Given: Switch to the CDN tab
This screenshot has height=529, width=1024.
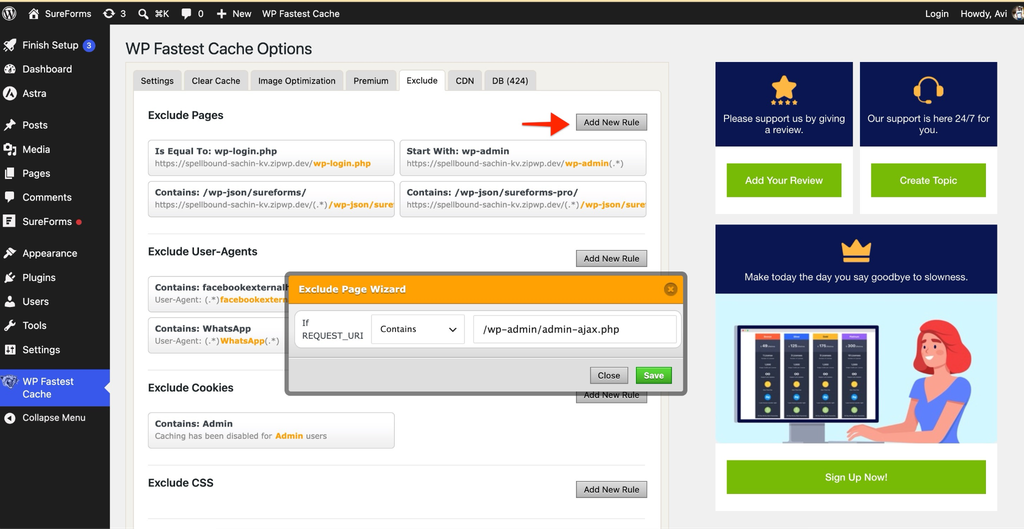Looking at the screenshot, I should [x=464, y=81].
